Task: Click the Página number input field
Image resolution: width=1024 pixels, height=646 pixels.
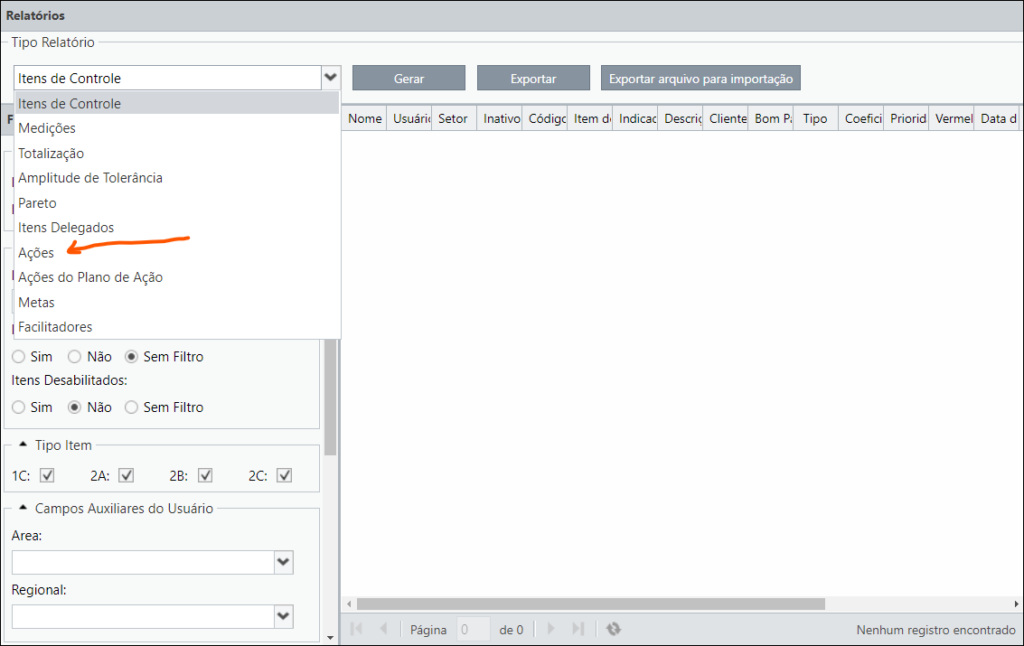Action: pyautogui.click(x=473, y=630)
